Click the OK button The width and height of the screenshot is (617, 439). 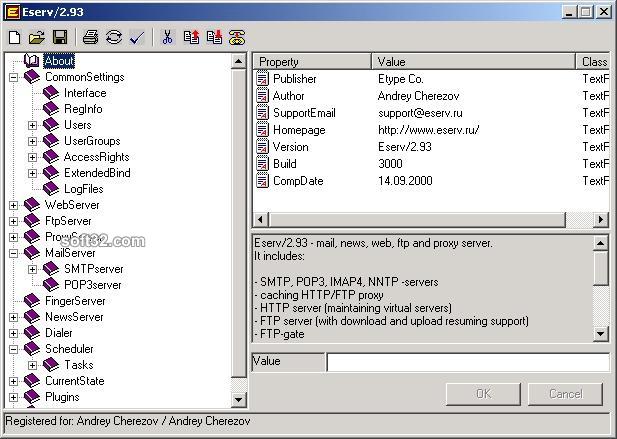click(x=483, y=394)
